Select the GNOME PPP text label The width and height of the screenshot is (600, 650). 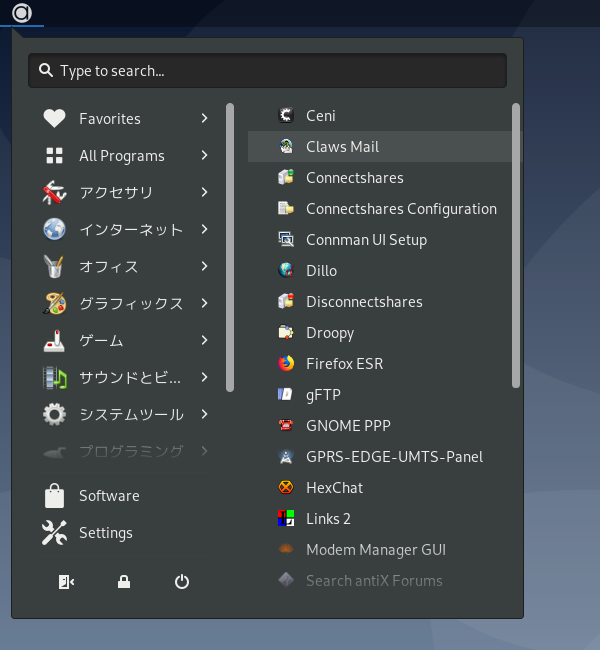tap(348, 426)
